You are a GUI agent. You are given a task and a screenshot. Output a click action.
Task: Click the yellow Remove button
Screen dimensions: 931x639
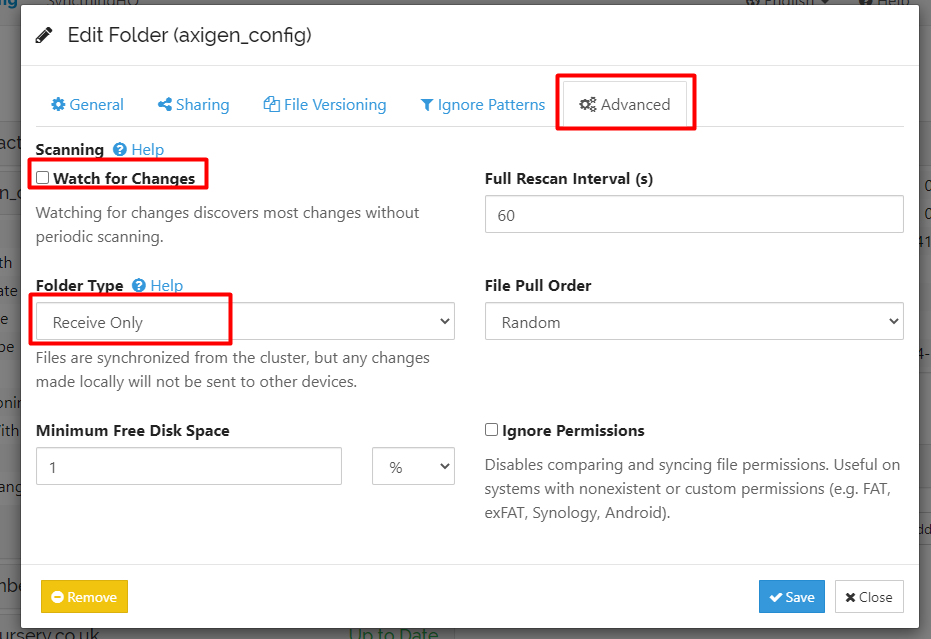[84, 597]
